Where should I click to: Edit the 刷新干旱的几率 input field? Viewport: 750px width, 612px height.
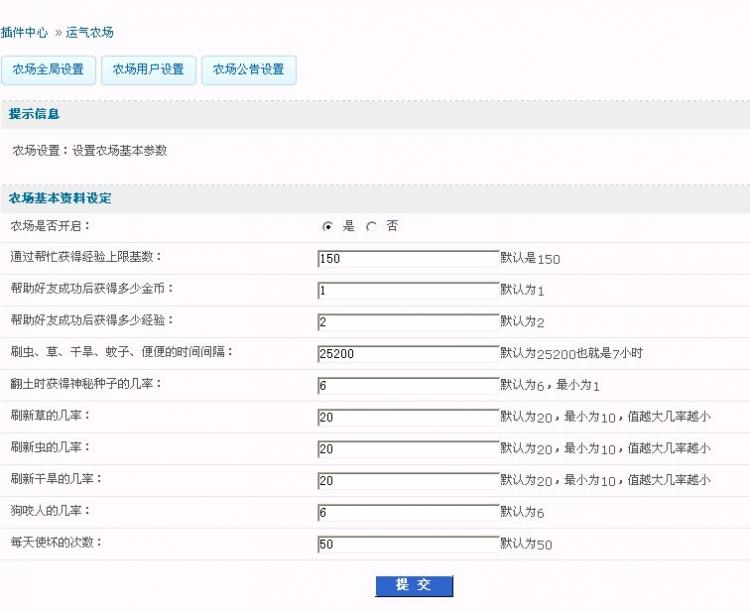(407, 480)
